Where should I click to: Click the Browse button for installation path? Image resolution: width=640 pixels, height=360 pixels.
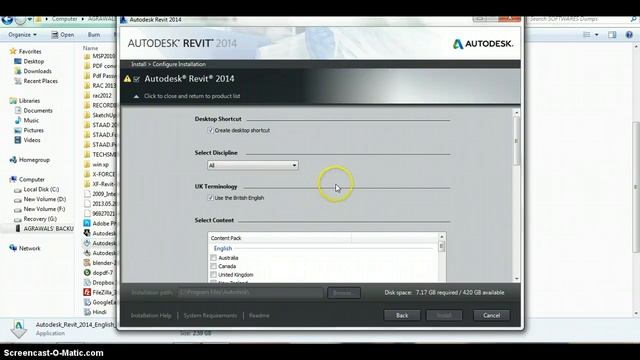click(x=344, y=293)
